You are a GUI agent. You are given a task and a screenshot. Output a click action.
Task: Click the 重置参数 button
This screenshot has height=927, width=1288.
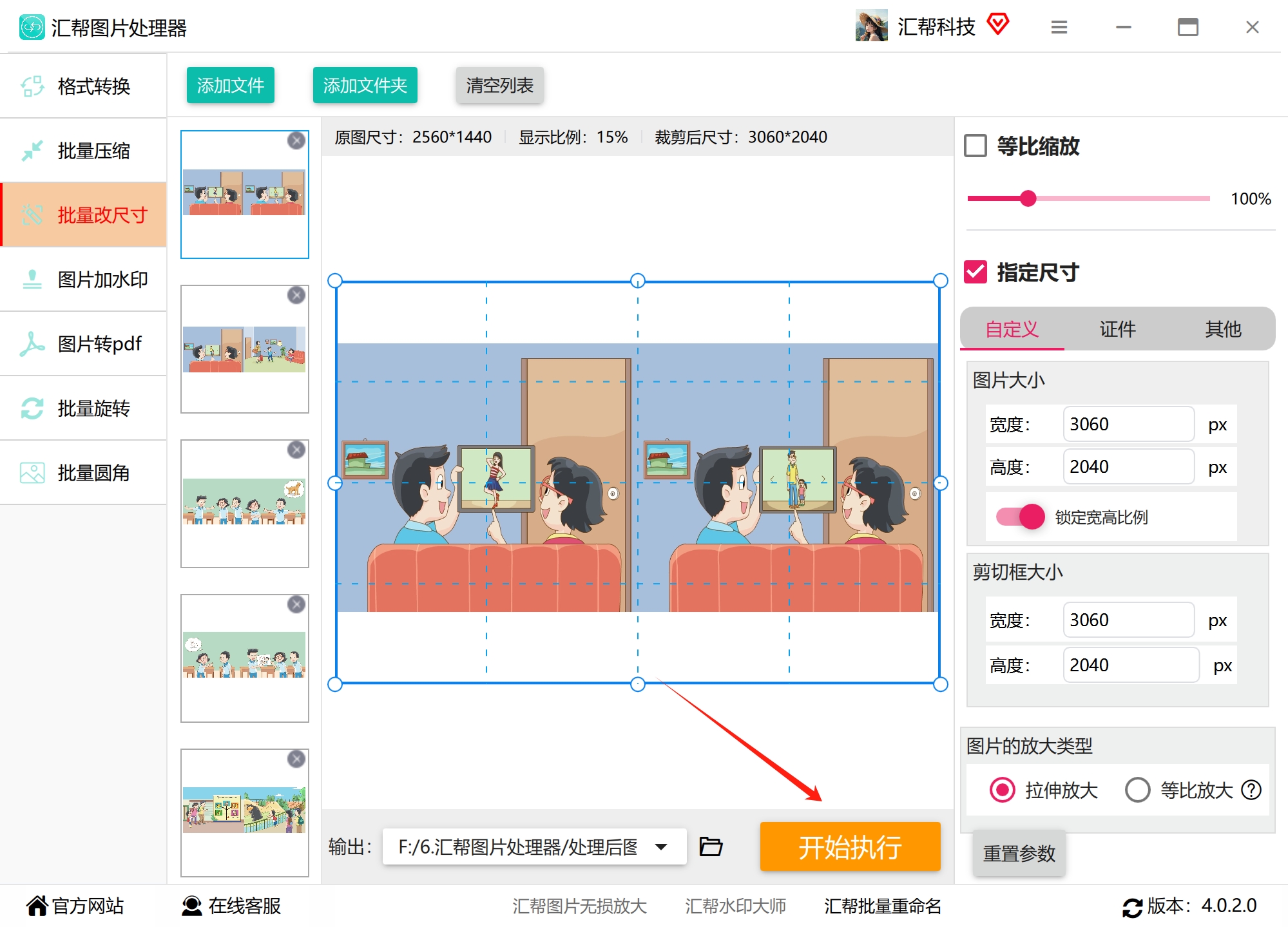[1019, 853]
